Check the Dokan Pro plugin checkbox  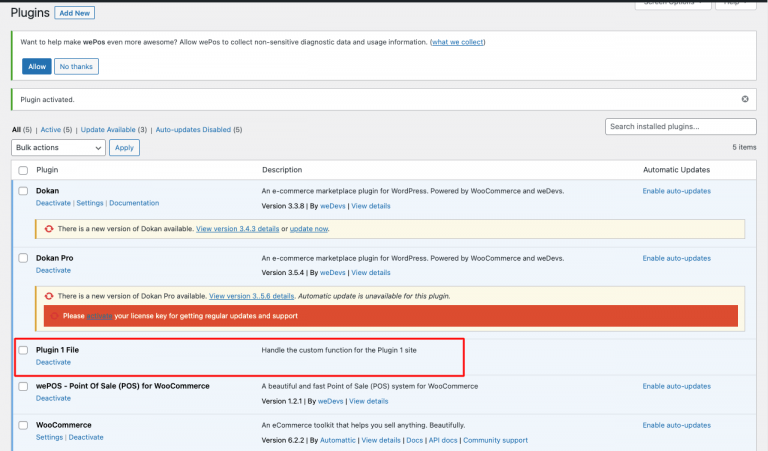click(23, 258)
